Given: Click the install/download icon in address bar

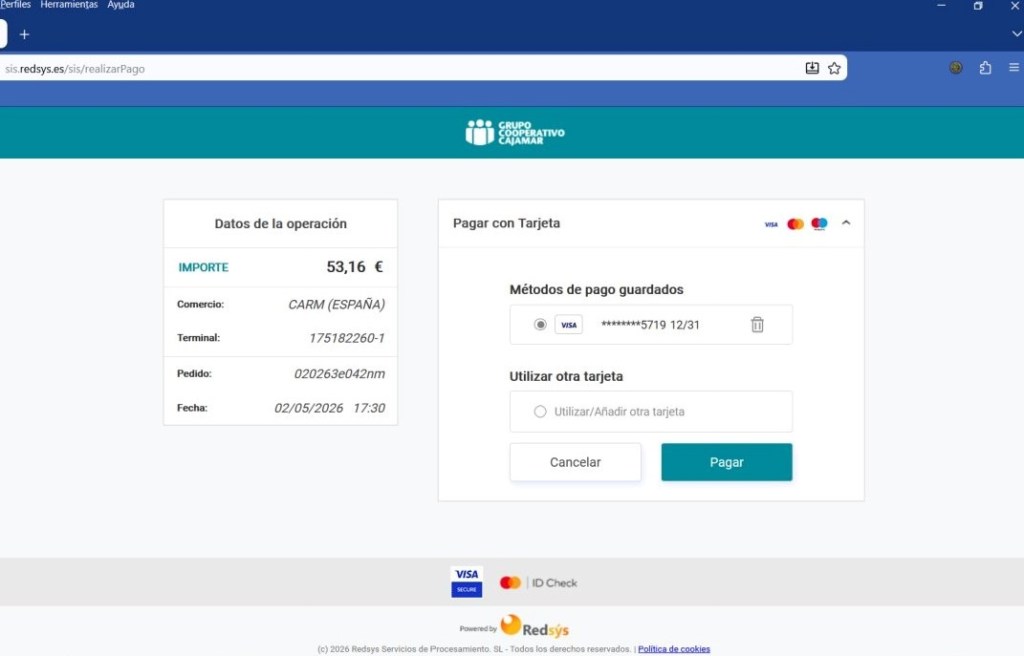Looking at the screenshot, I should click(x=812, y=68).
